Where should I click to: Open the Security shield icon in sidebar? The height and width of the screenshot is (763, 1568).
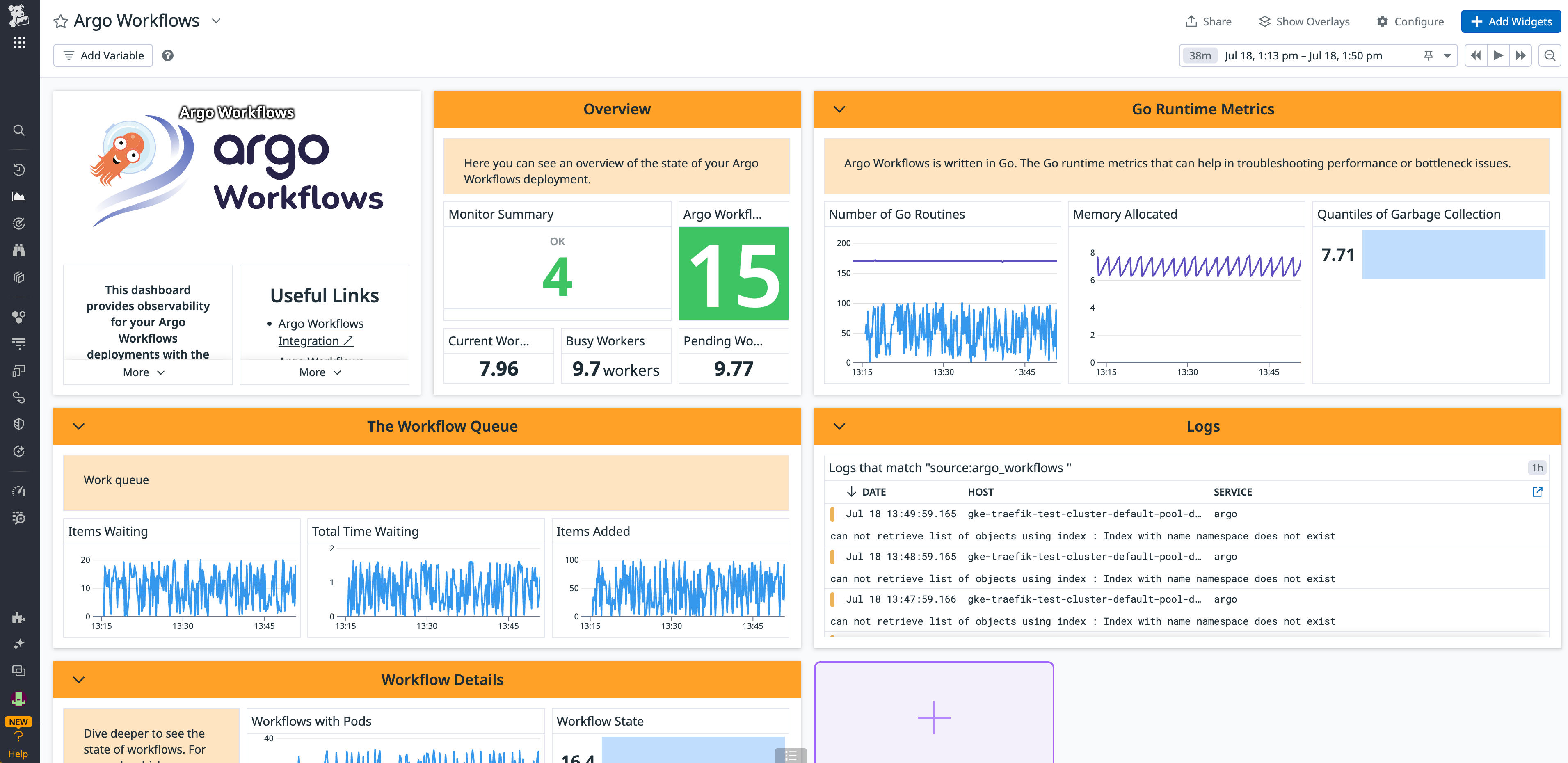coord(19,424)
